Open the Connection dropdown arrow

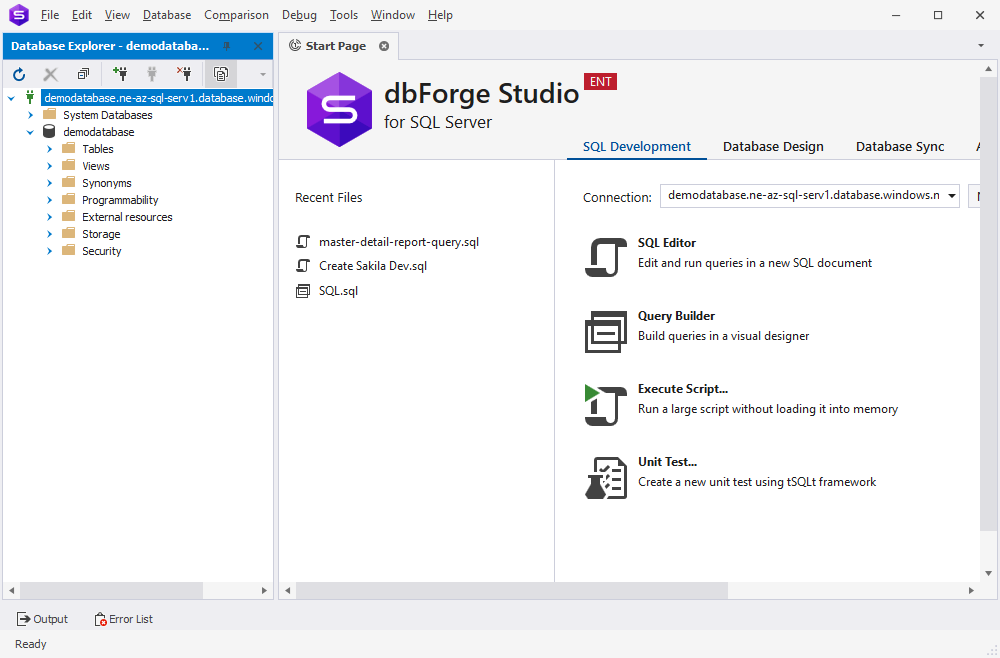click(952, 196)
